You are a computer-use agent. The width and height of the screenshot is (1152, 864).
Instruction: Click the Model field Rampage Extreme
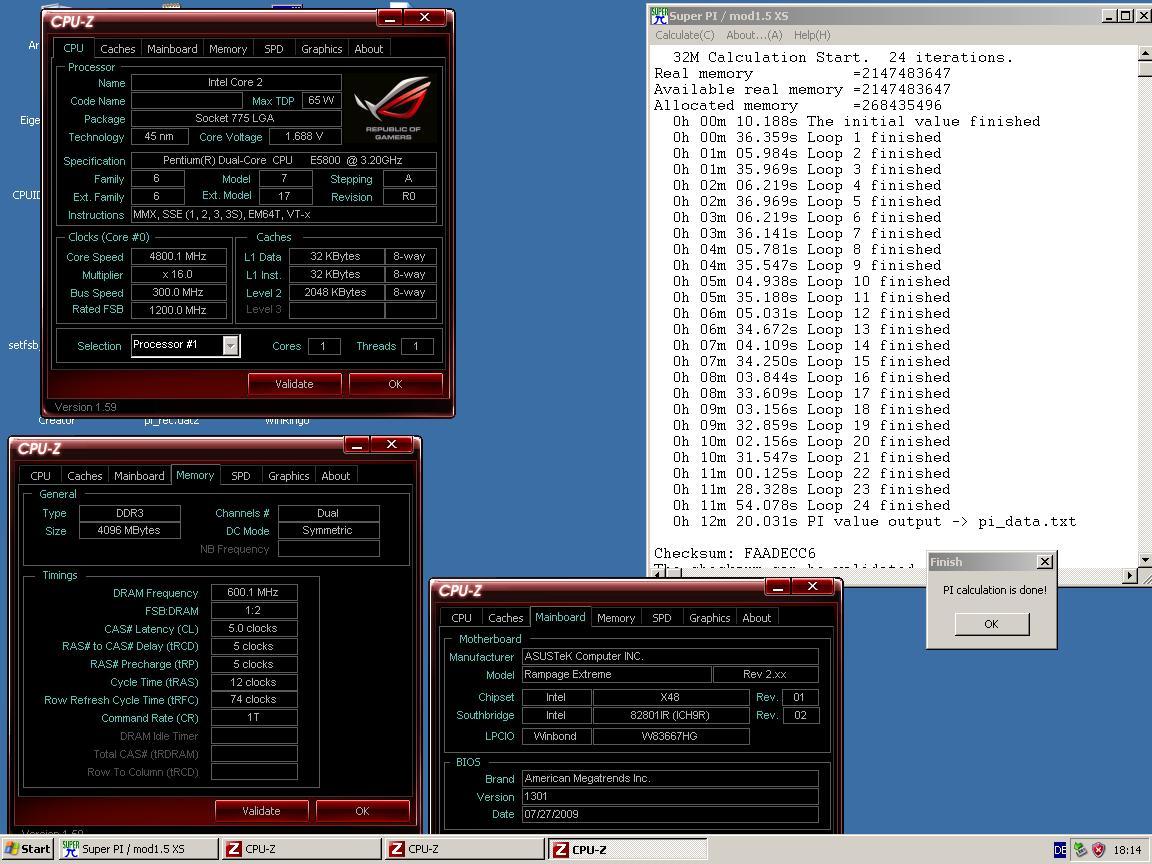tap(616, 674)
